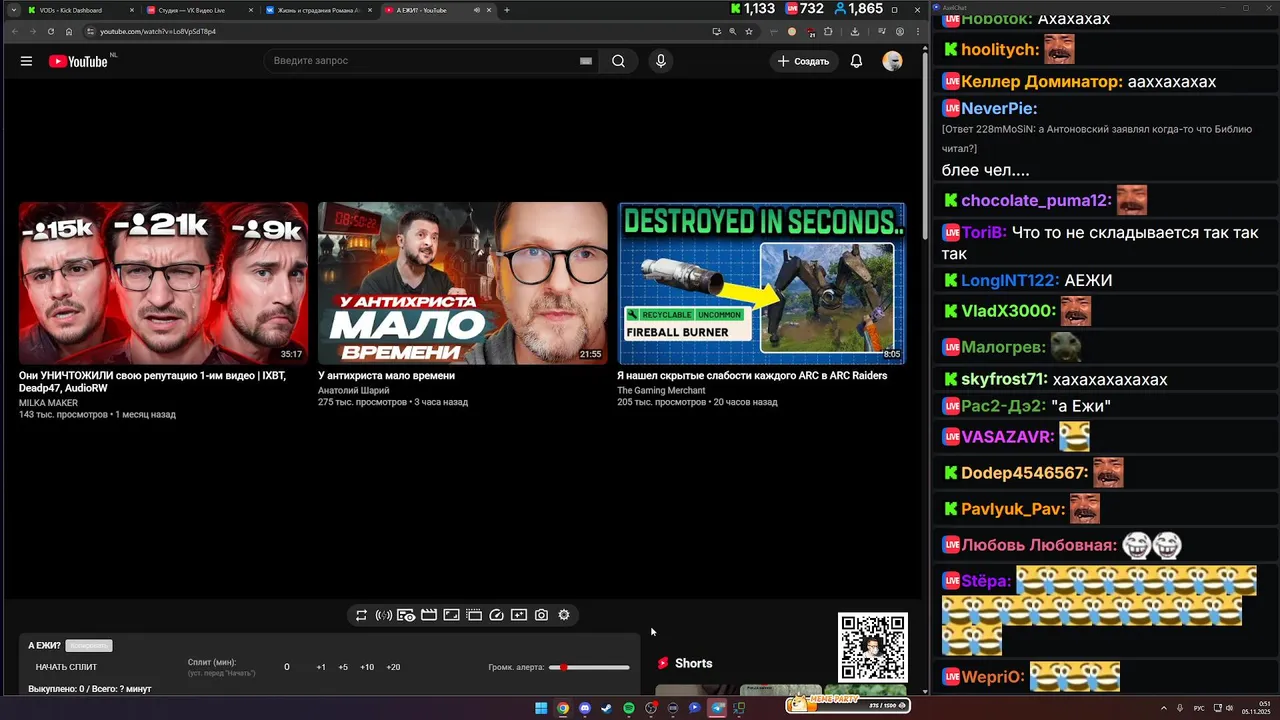Add twenty minutes with the '+20' split button
Screen dimensions: 1280x720
(393, 667)
